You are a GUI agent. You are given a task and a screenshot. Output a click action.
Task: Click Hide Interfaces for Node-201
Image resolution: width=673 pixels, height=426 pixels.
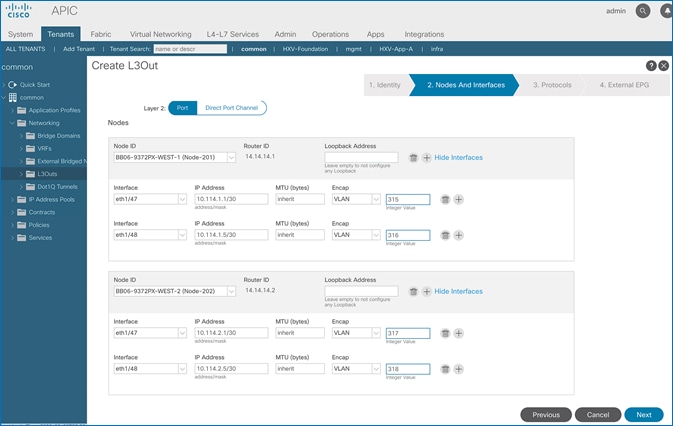coord(458,157)
